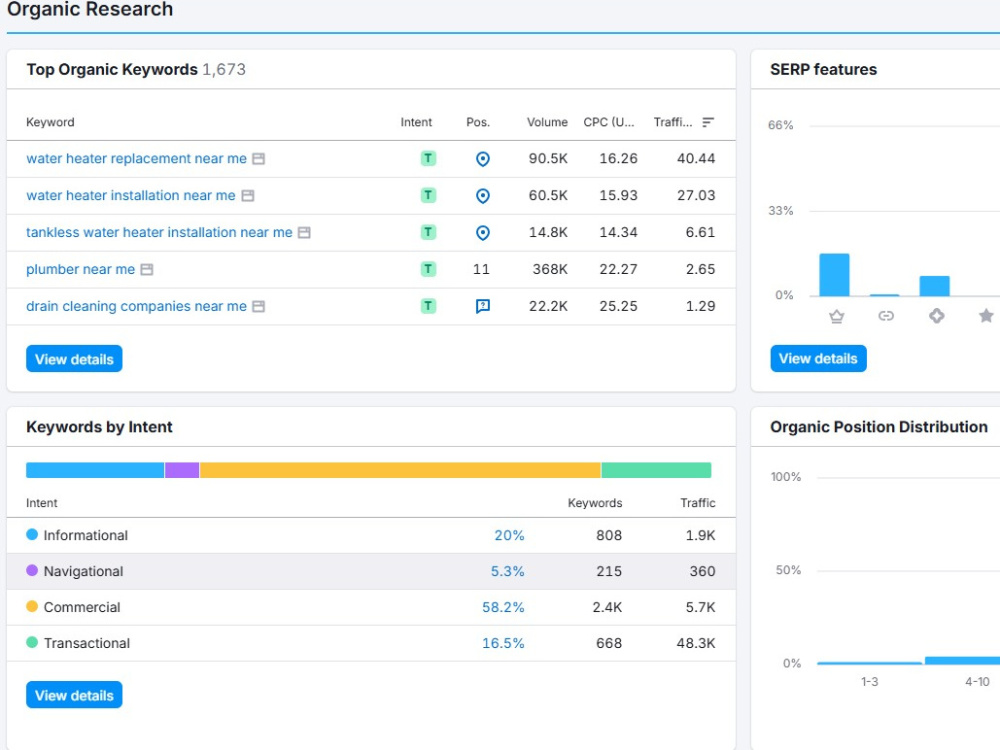Screen dimensions: 1000x750
Task: Click the diamond SERP feature icon
Action: 936,316
